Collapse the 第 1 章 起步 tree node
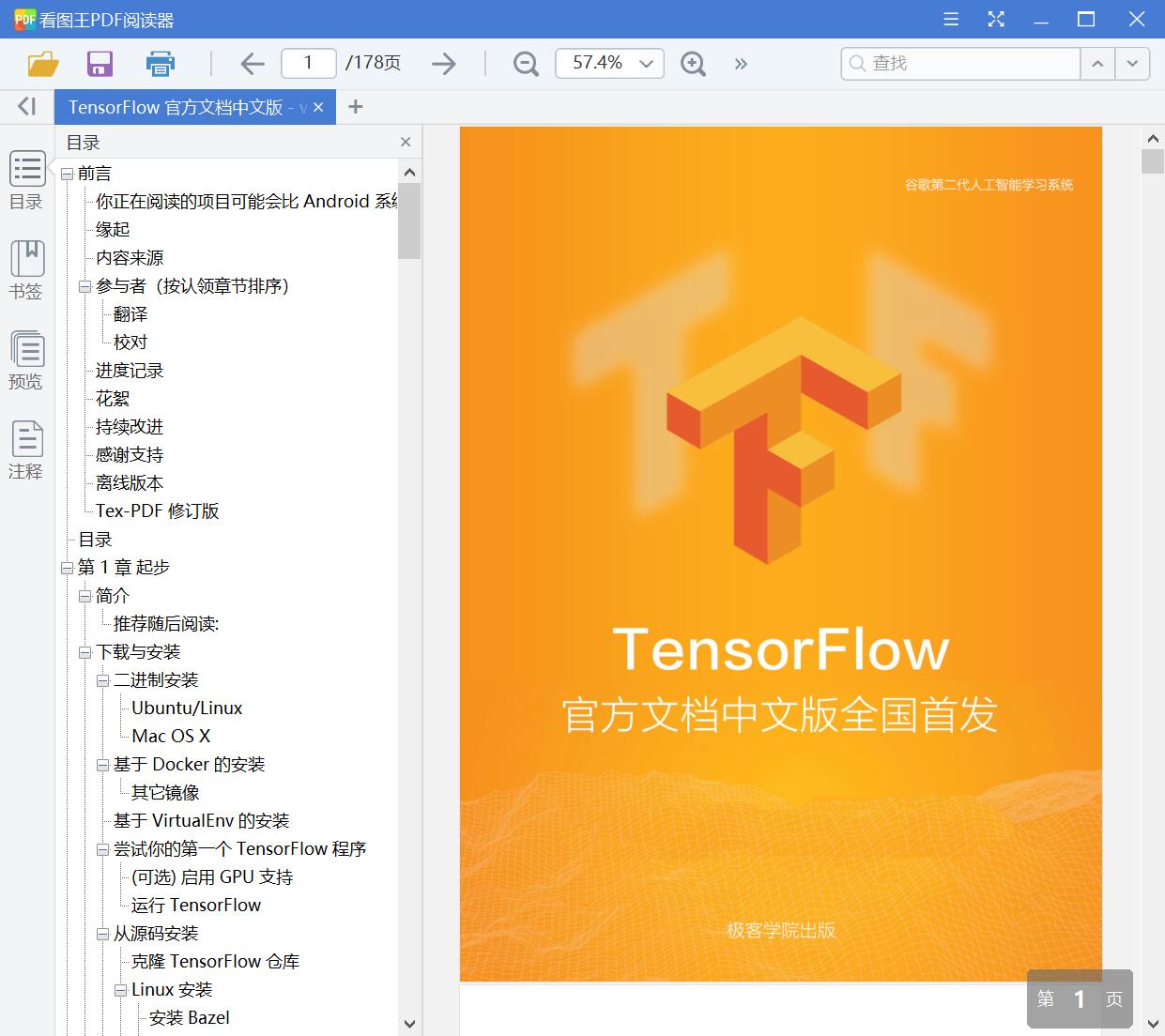 [67, 568]
